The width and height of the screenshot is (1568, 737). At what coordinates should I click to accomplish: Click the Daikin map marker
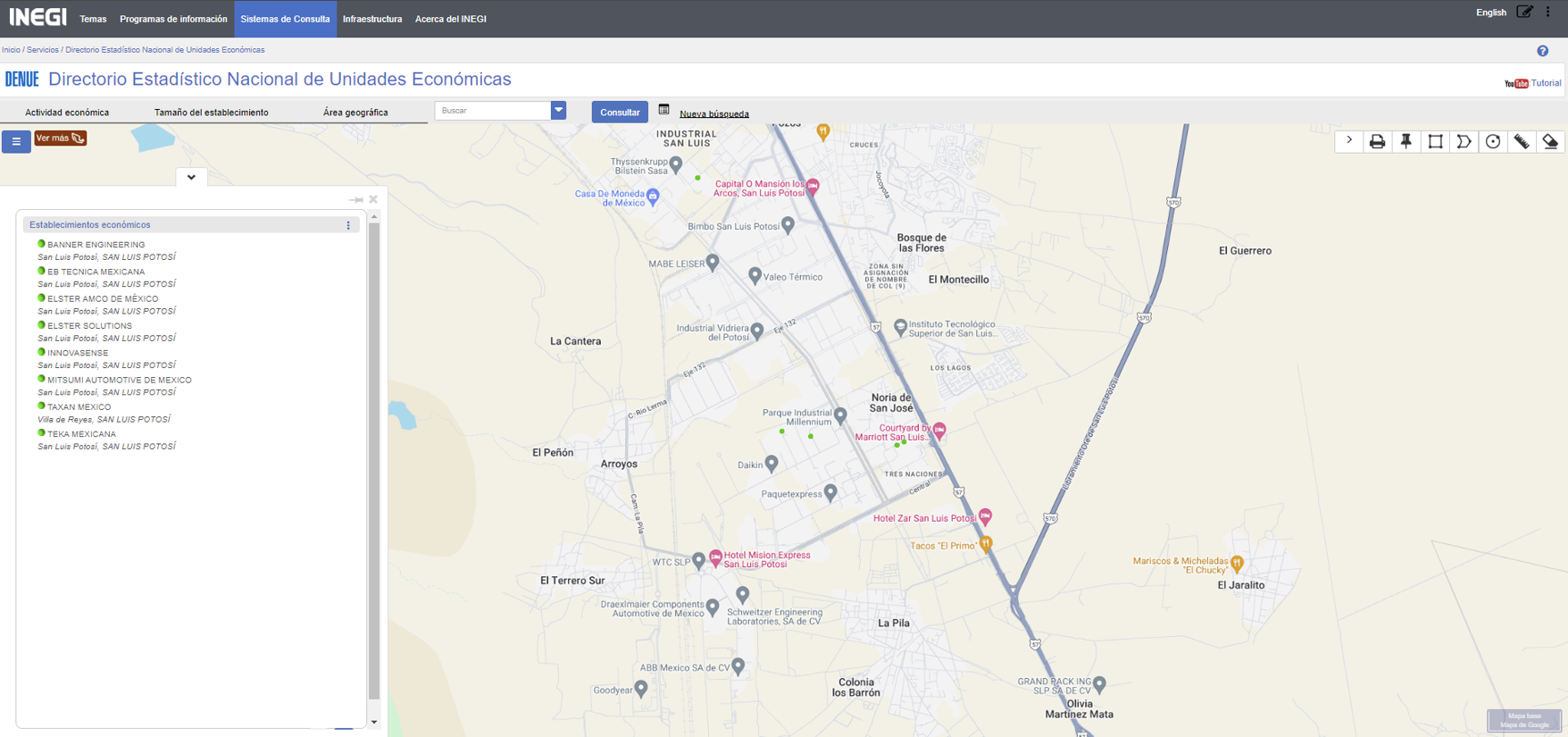771,463
